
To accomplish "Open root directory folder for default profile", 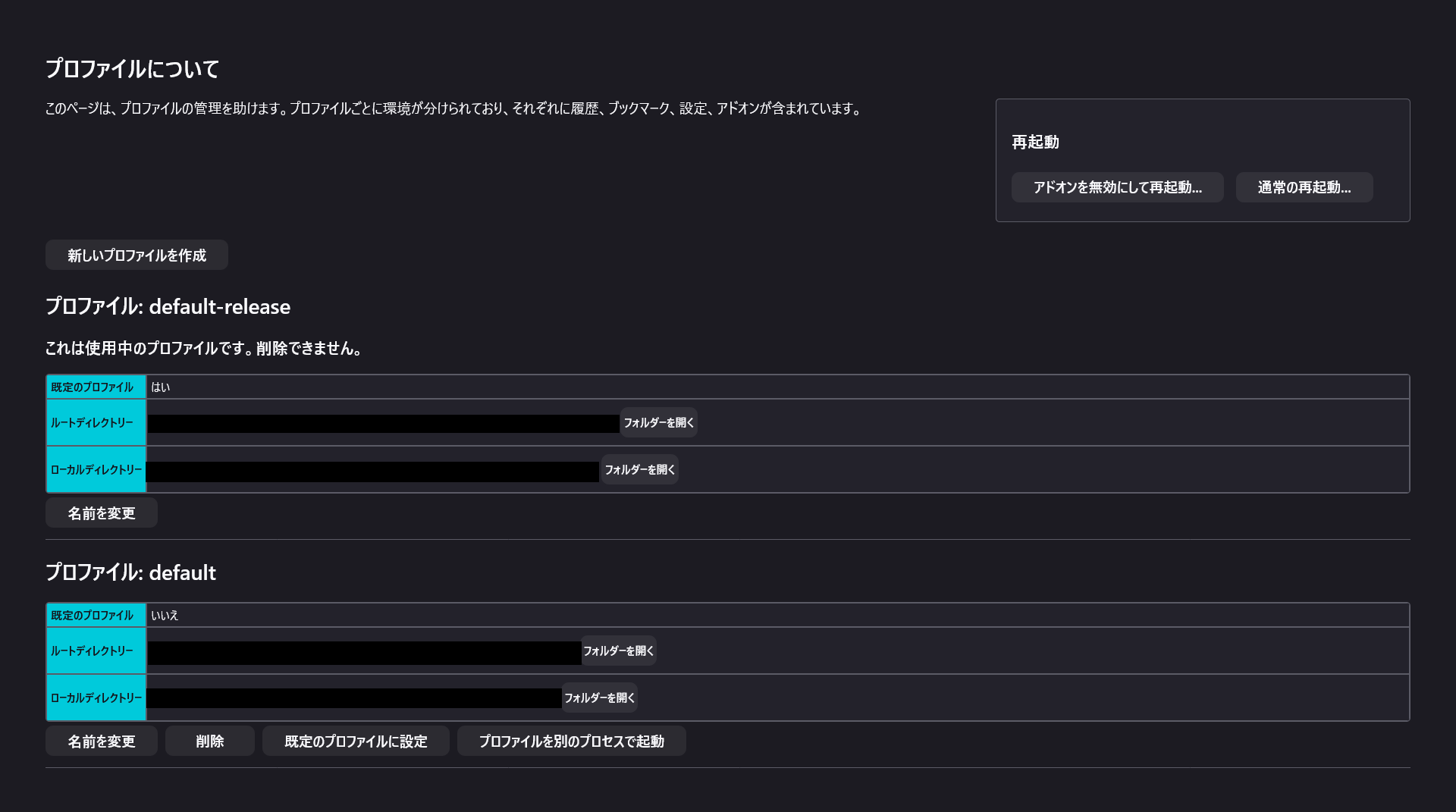I will pos(618,651).
